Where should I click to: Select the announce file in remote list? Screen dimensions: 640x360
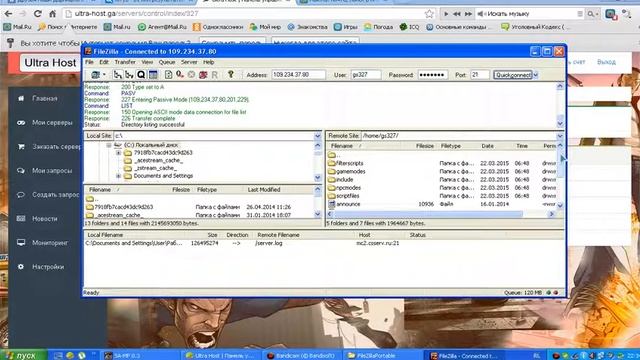click(x=344, y=204)
